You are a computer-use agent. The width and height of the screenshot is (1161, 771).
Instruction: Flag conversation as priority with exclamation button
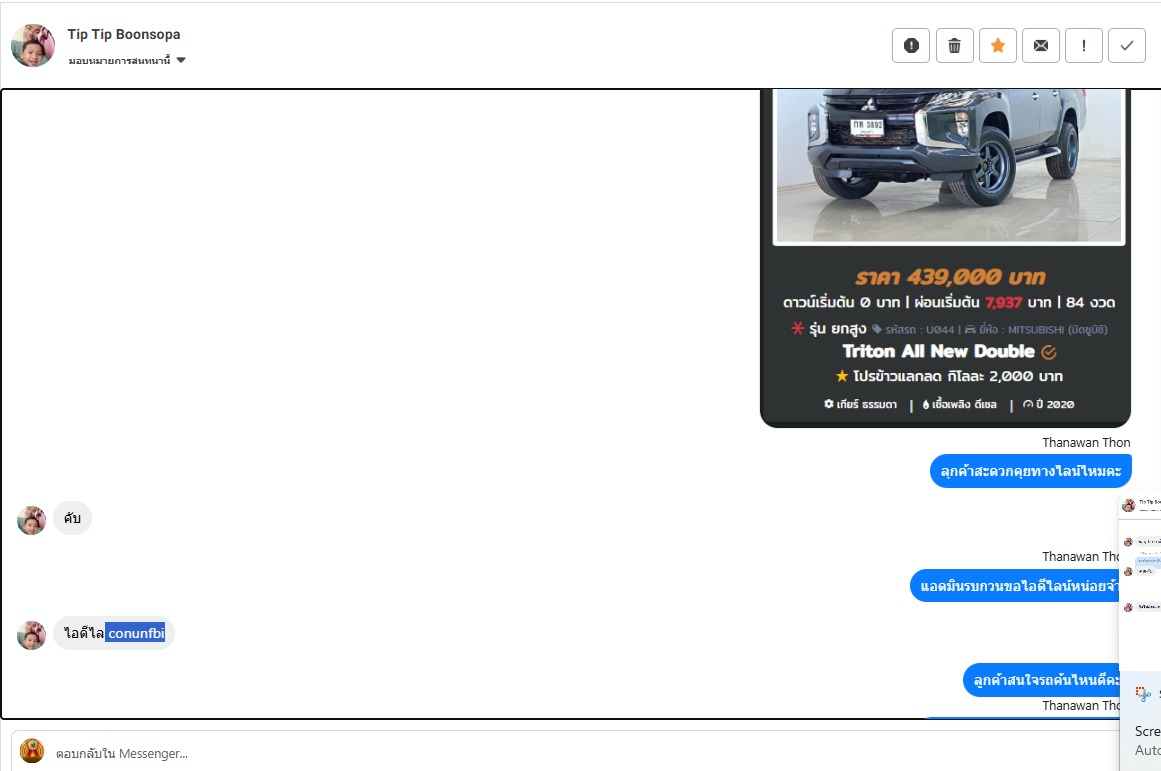click(1083, 46)
